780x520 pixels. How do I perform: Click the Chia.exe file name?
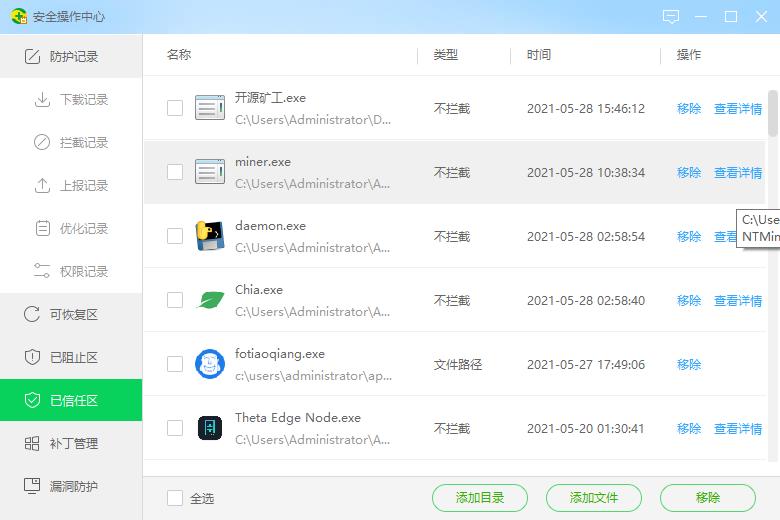[259, 290]
